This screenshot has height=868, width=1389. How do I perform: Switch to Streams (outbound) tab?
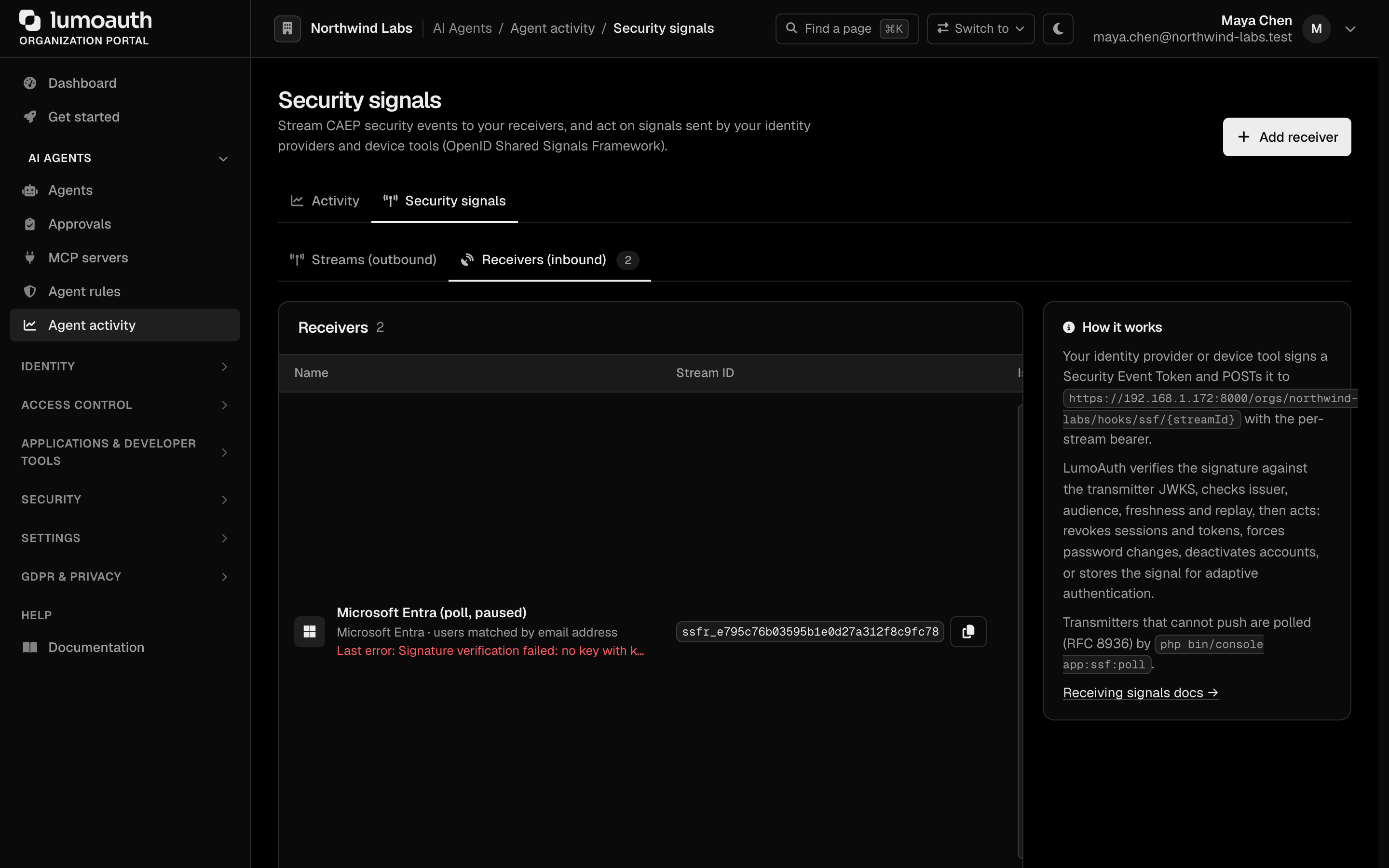point(363,260)
